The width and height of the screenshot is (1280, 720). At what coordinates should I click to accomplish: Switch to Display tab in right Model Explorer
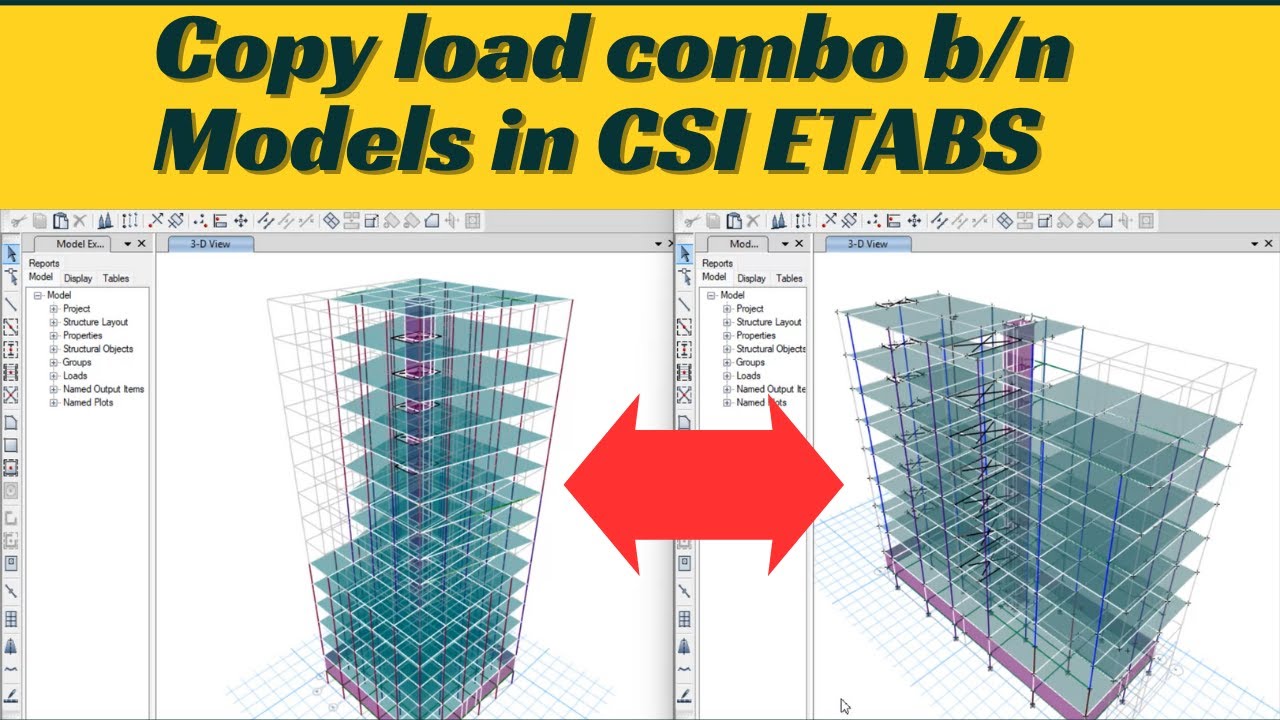point(751,278)
